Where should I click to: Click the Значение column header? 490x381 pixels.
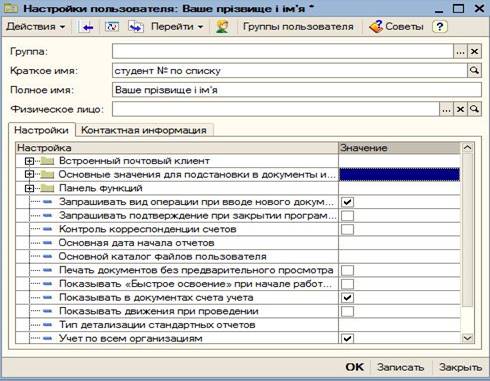[399, 148]
